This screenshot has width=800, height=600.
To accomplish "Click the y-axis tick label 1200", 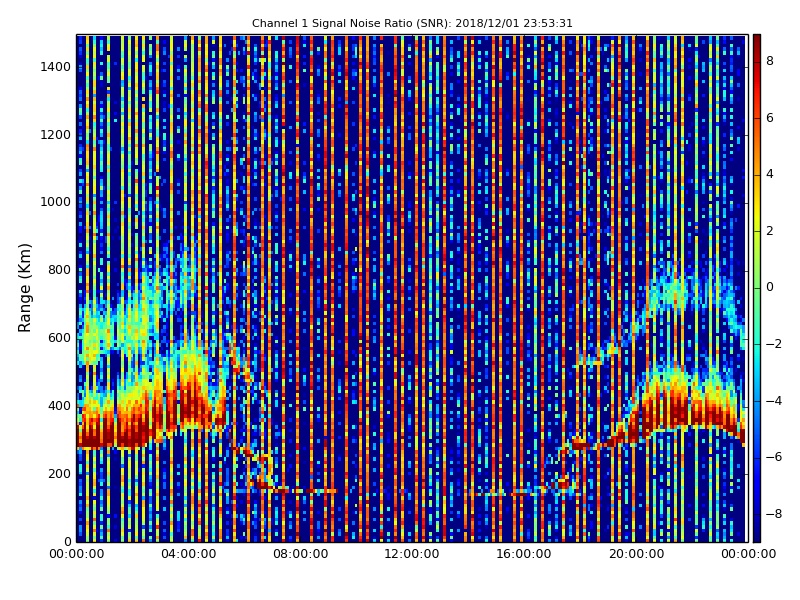I will 56,135.
